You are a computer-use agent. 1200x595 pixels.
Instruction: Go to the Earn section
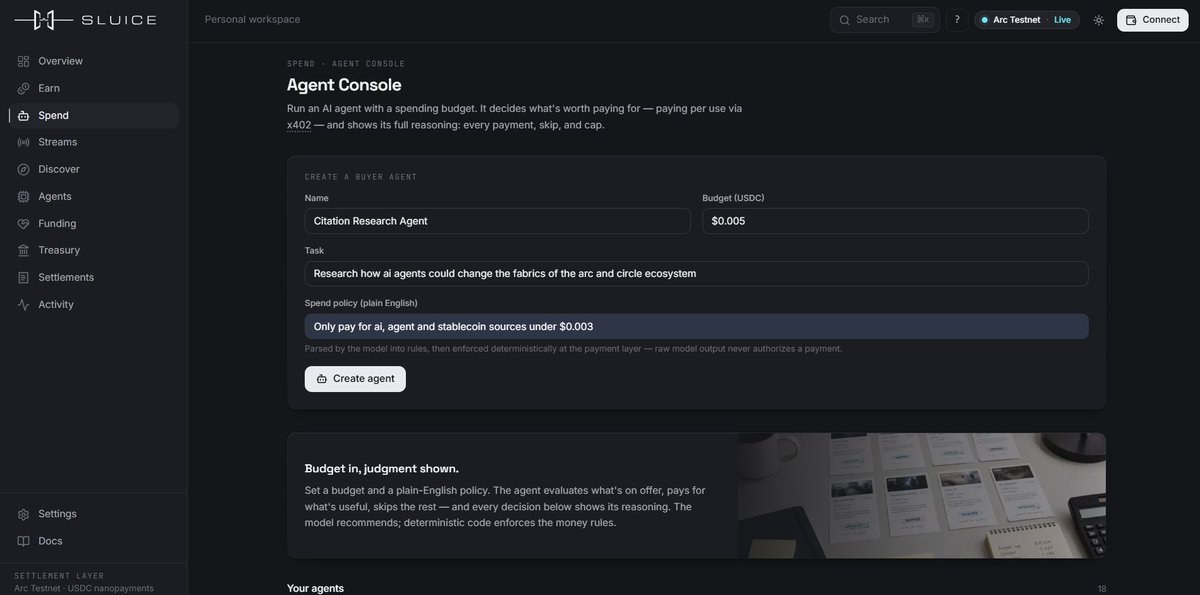pos(94,88)
